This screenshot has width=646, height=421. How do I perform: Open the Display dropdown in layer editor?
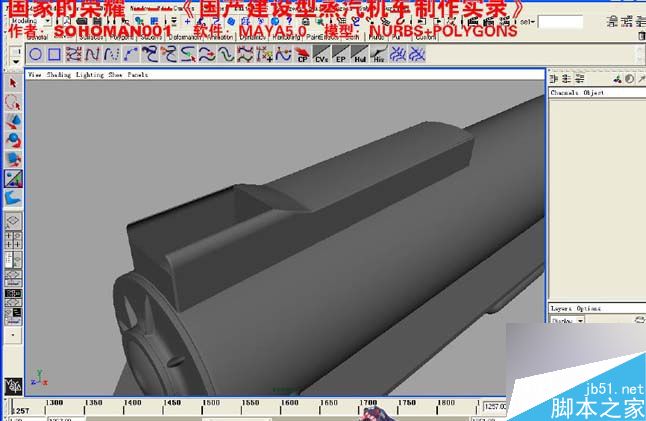click(x=568, y=320)
